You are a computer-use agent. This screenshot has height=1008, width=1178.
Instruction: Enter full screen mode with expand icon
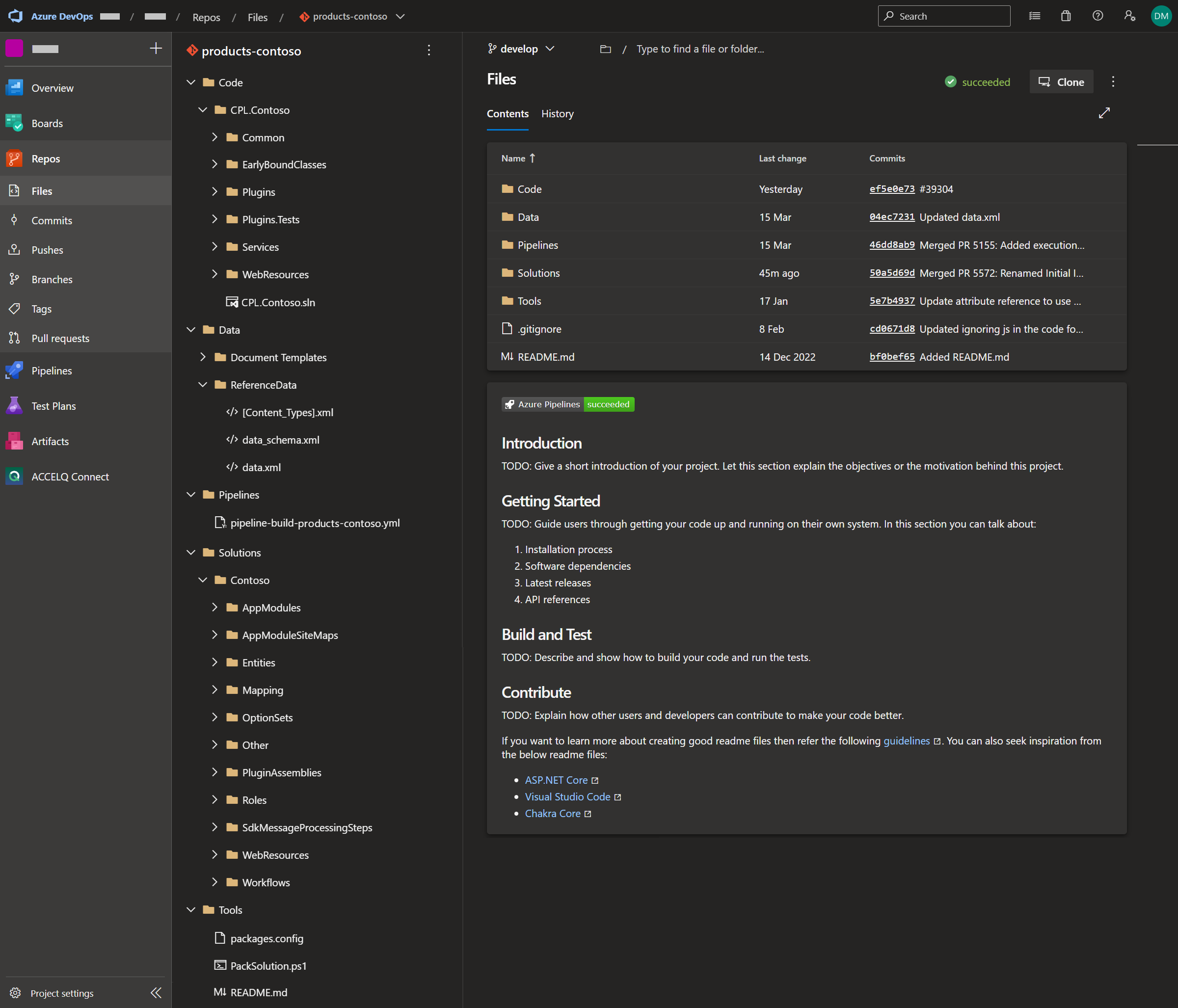1103,113
